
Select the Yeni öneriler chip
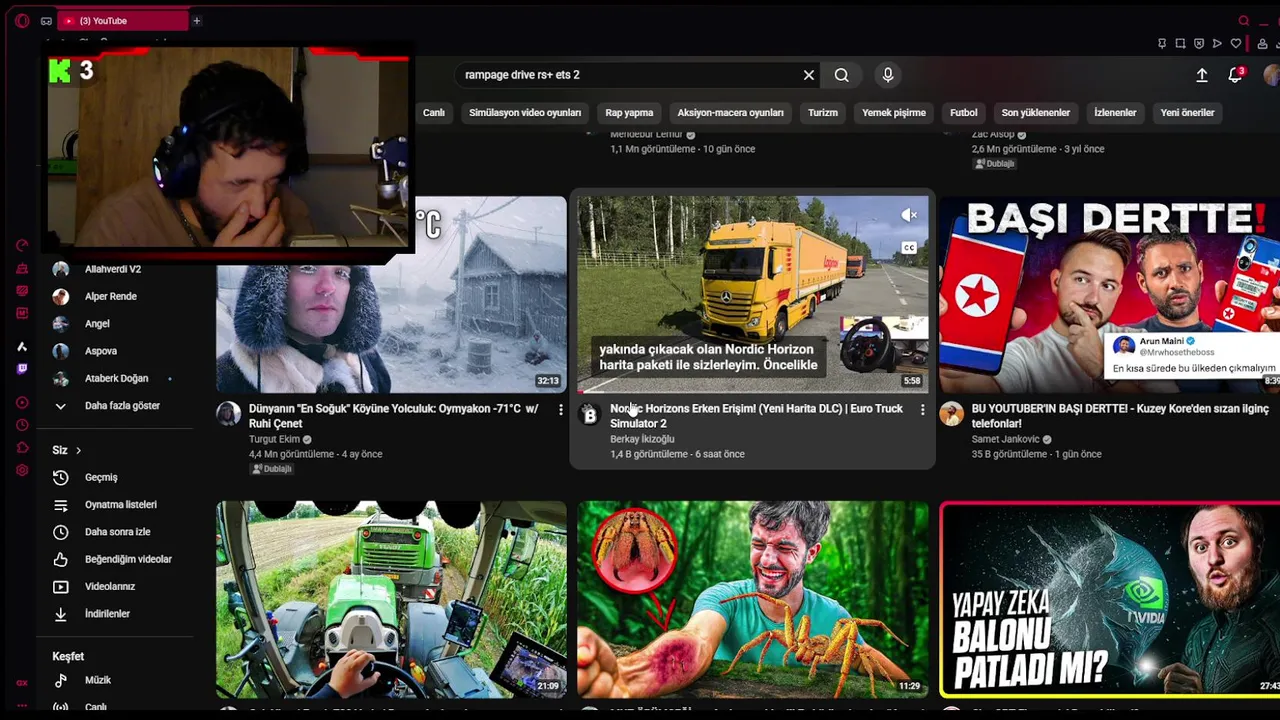(x=1188, y=113)
